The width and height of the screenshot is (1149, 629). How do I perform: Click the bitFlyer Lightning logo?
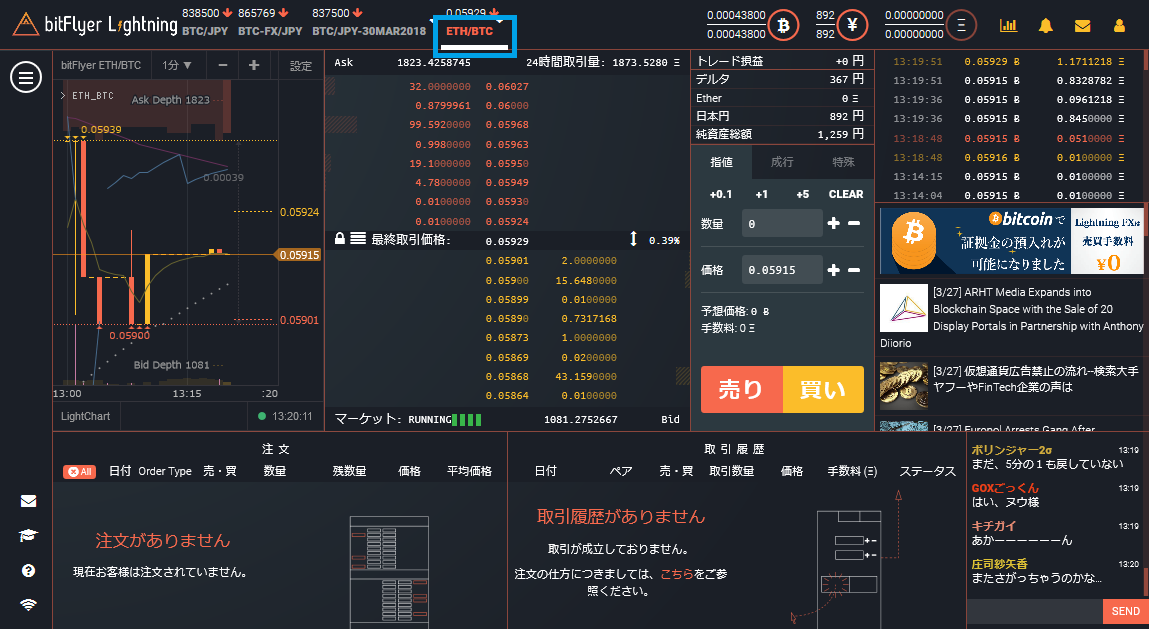coord(95,24)
